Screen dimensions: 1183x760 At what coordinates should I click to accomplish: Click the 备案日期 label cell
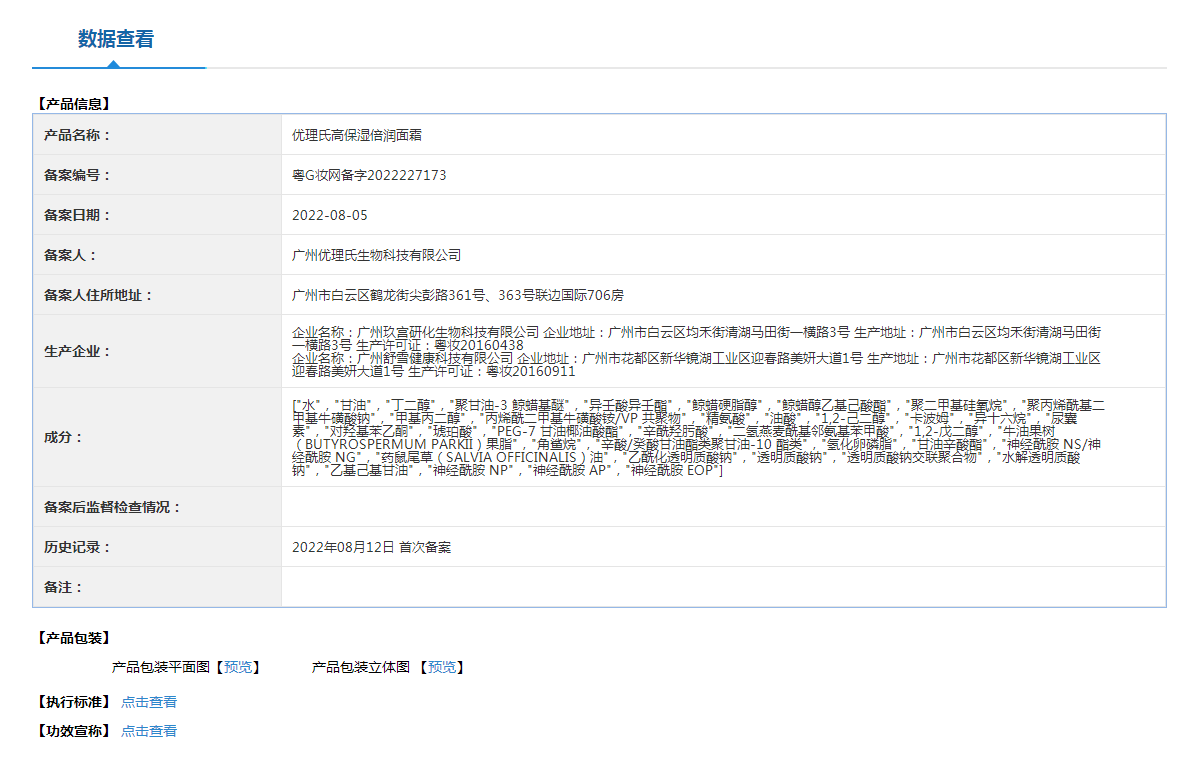coord(157,215)
